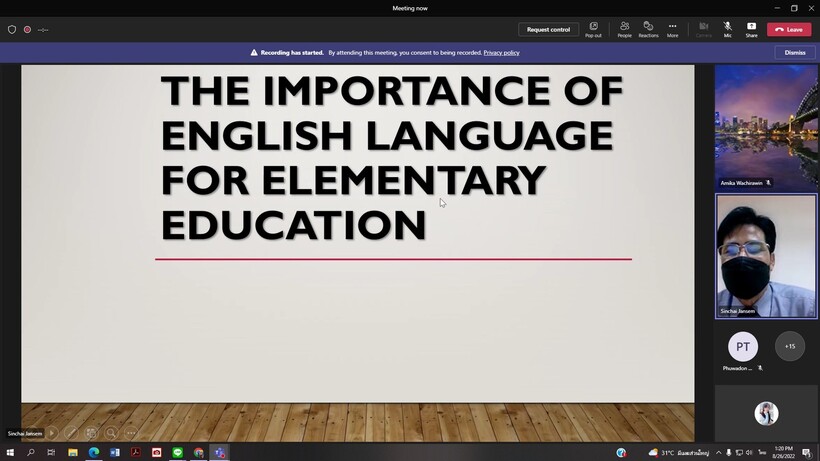Leave the meeting
Screen dimensions: 820x461
(789, 29)
